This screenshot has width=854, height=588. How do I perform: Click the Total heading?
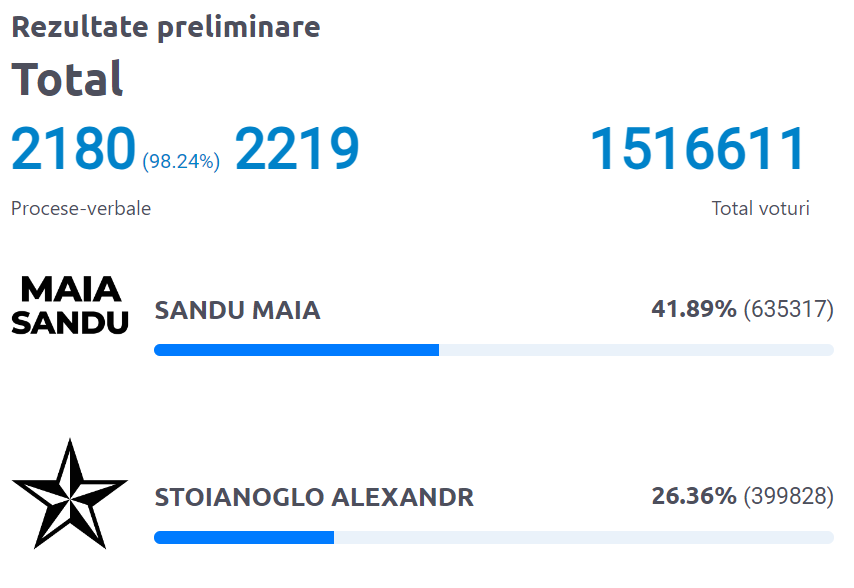click(x=67, y=79)
